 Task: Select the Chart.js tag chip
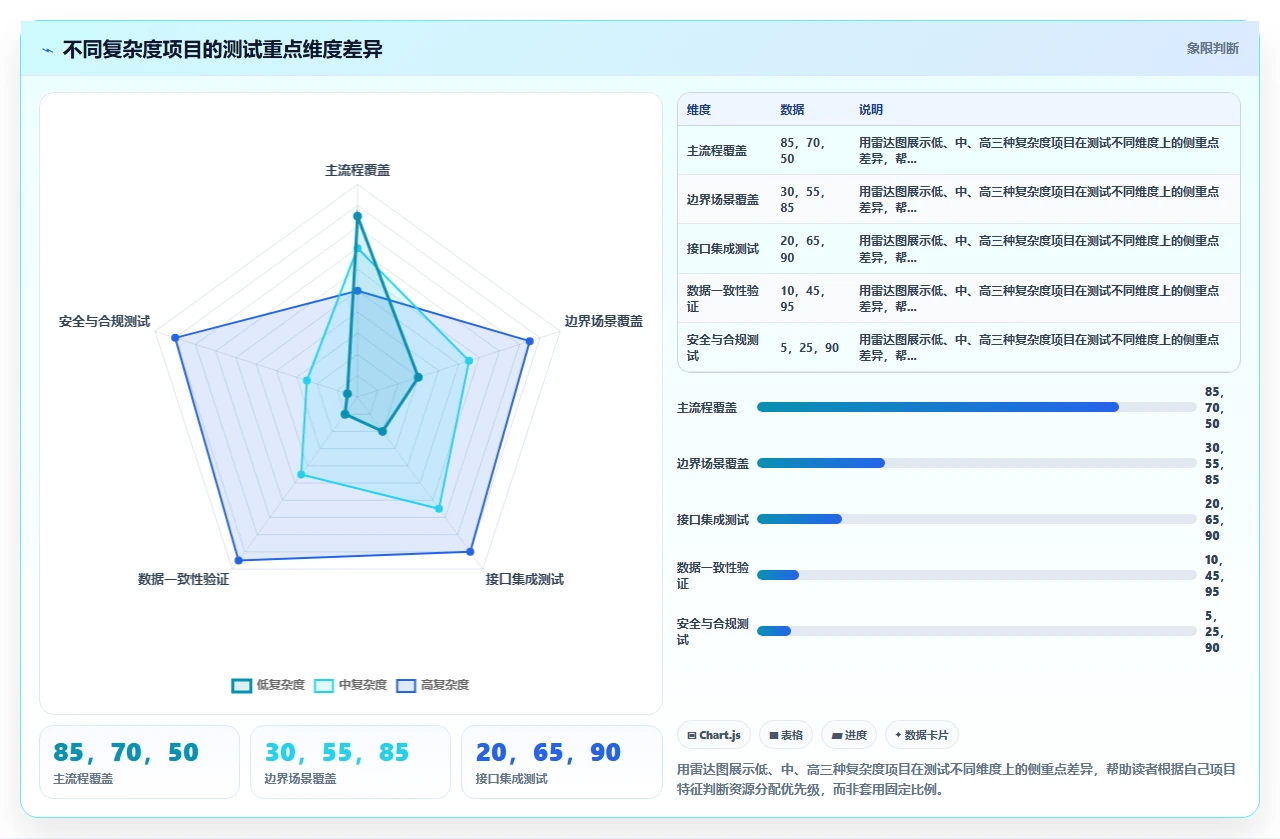[x=714, y=735]
